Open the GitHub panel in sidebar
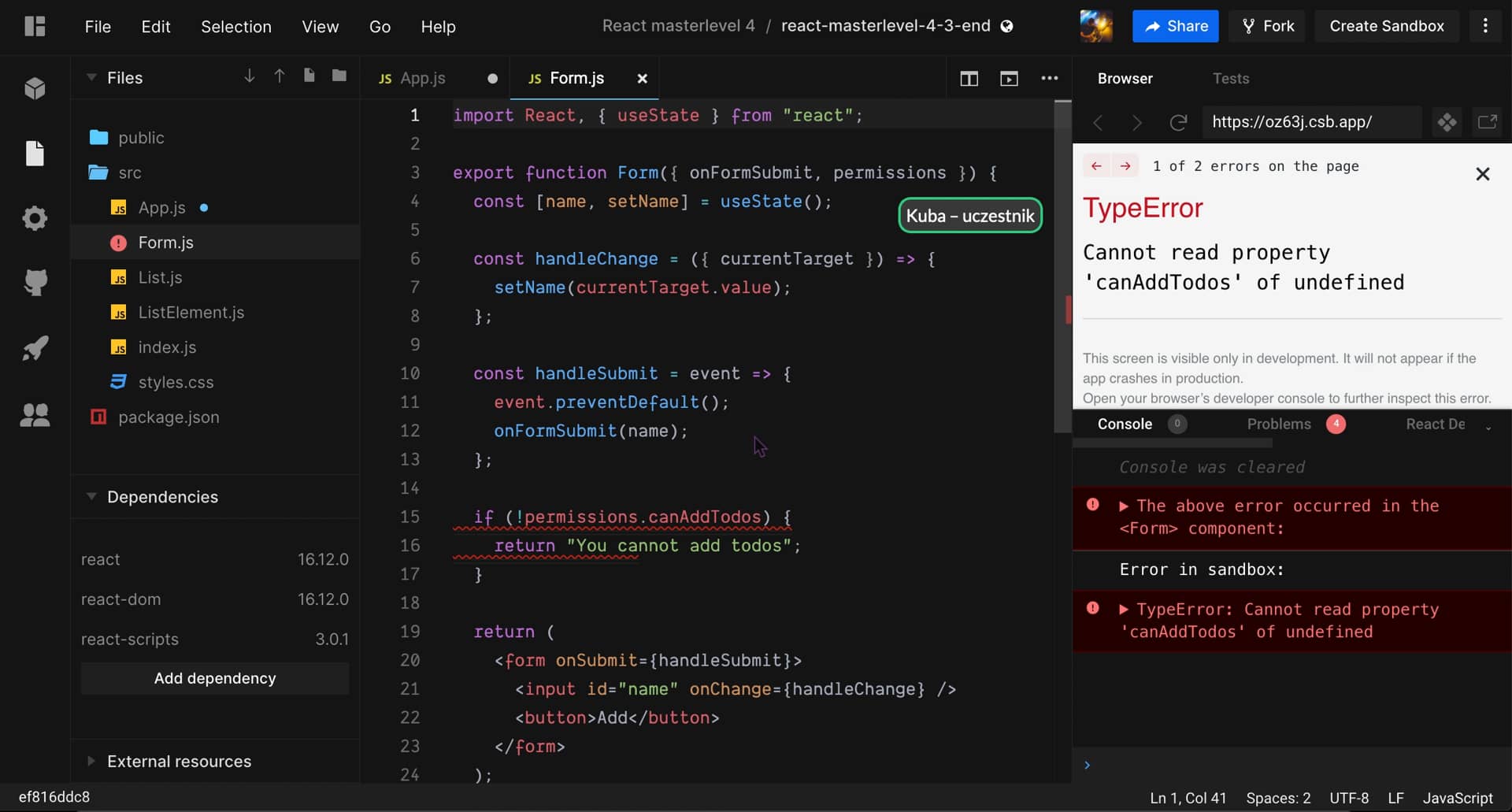 tap(35, 283)
